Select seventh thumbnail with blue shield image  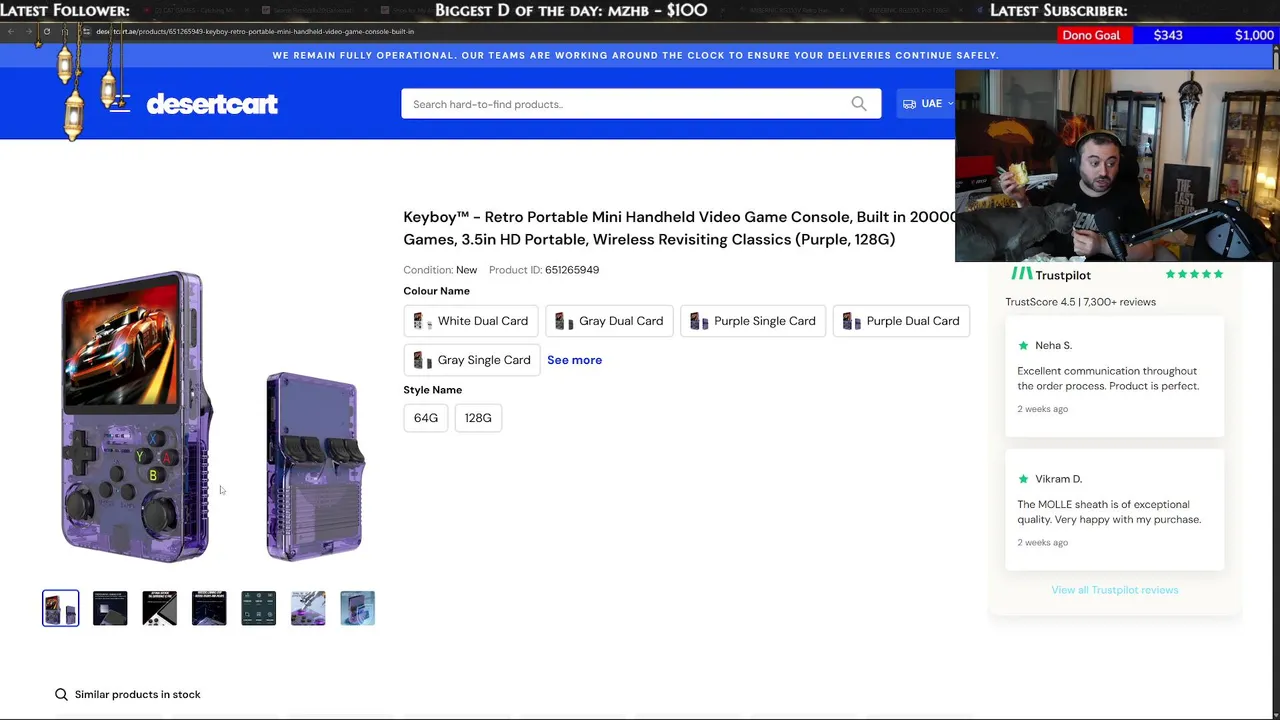click(x=357, y=608)
